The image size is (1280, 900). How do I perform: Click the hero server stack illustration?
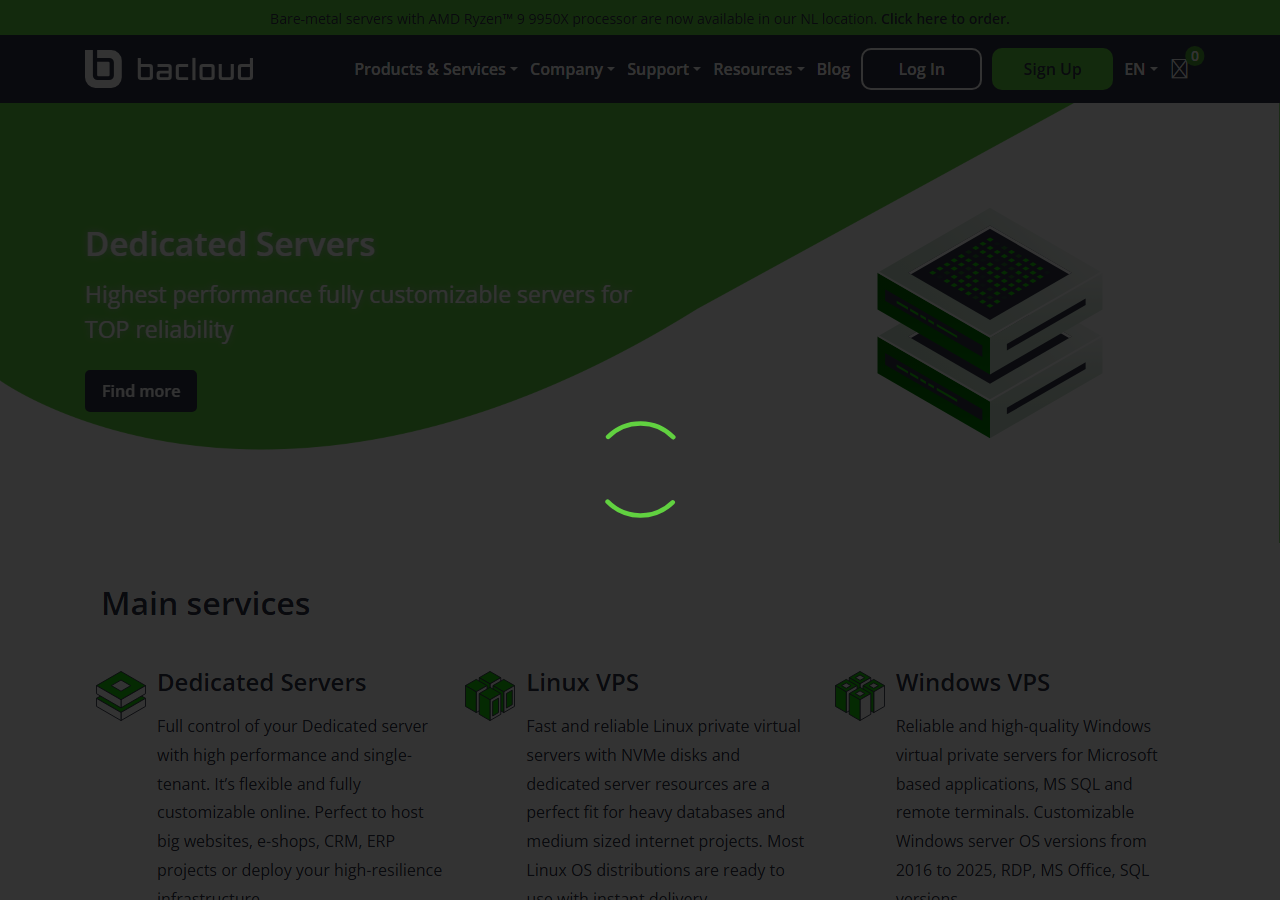(990, 322)
